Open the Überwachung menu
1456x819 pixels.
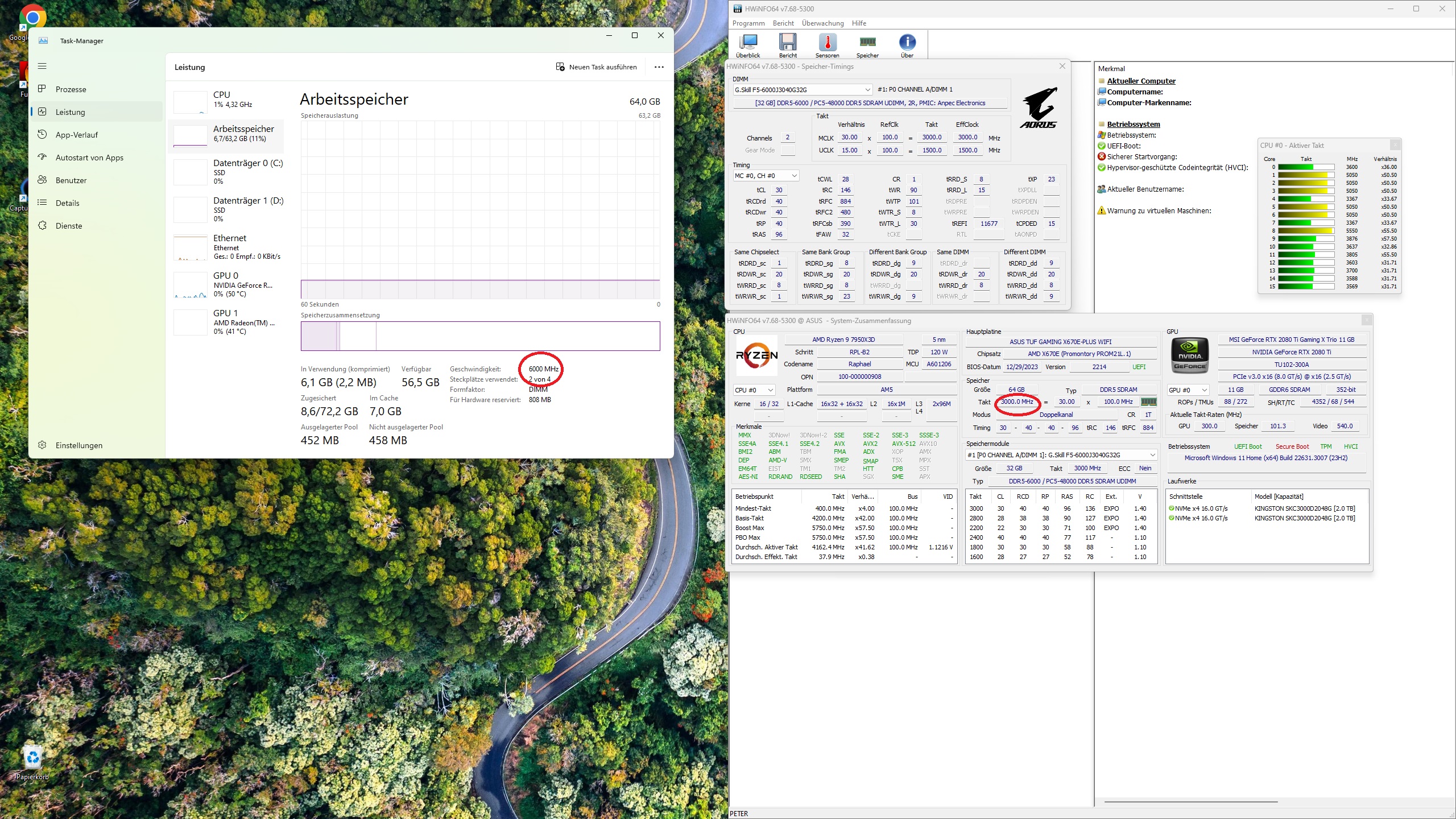[822, 23]
